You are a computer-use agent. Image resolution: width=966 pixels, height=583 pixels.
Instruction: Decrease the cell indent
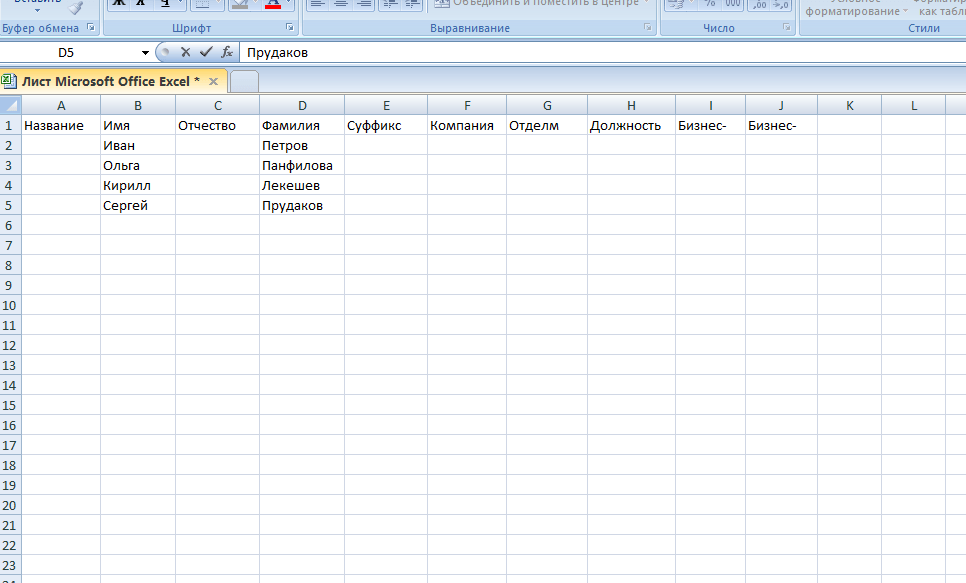tap(390, 4)
